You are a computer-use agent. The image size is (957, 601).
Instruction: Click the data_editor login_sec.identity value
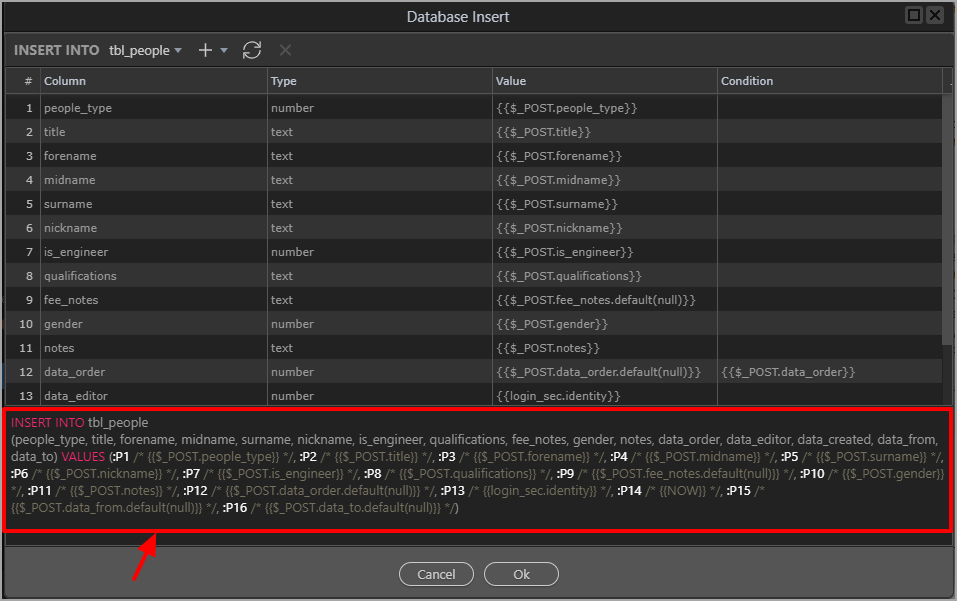(558, 396)
